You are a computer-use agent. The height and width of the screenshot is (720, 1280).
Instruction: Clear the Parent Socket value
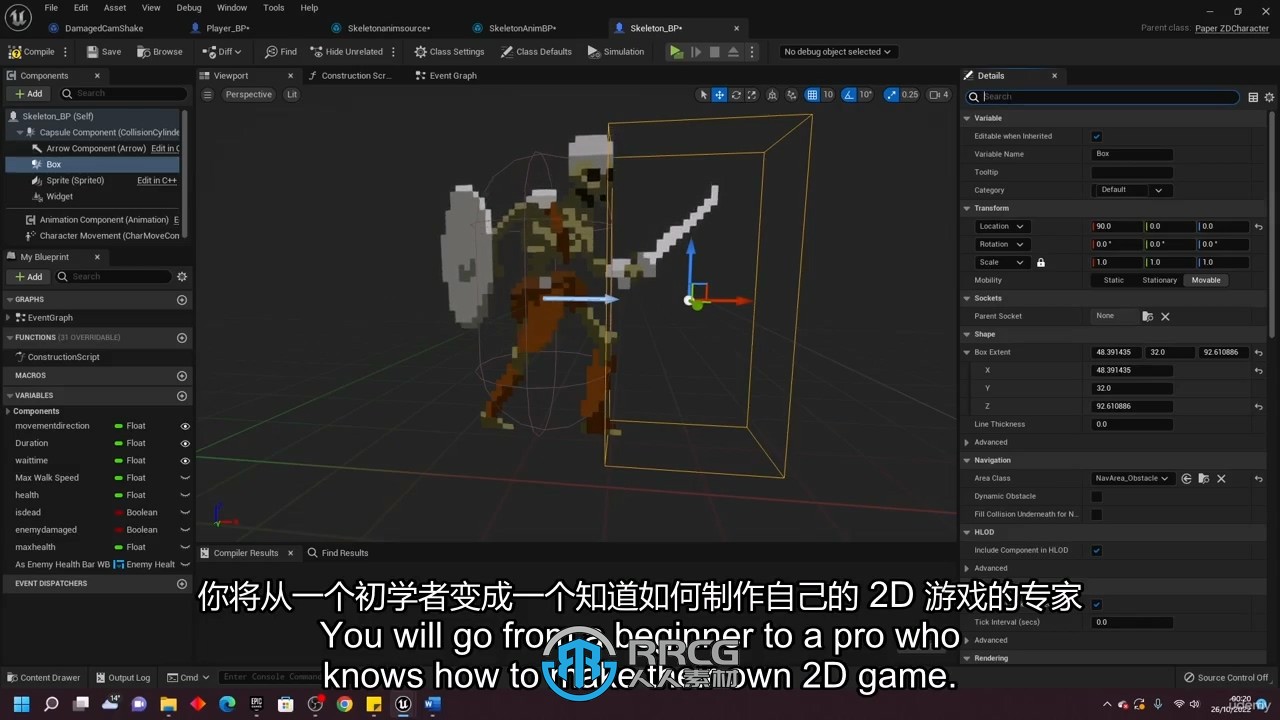pos(1165,316)
